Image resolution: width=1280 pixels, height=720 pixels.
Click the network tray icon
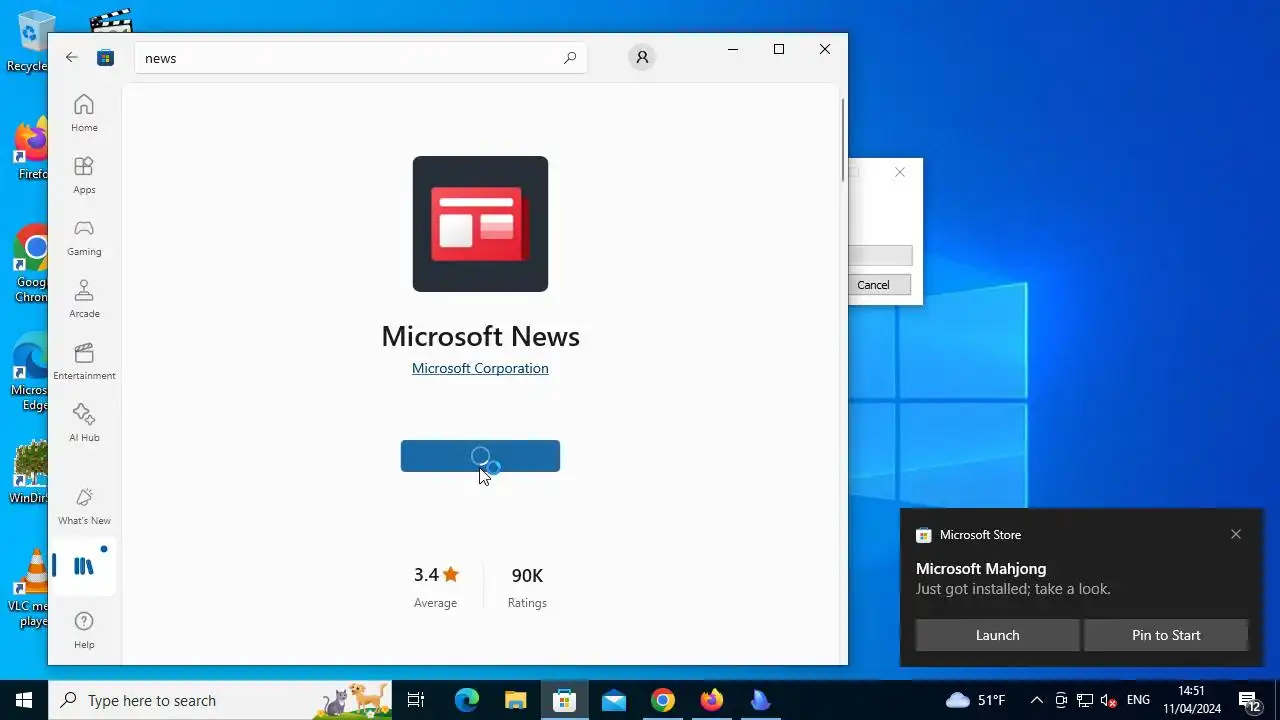tap(1085, 700)
